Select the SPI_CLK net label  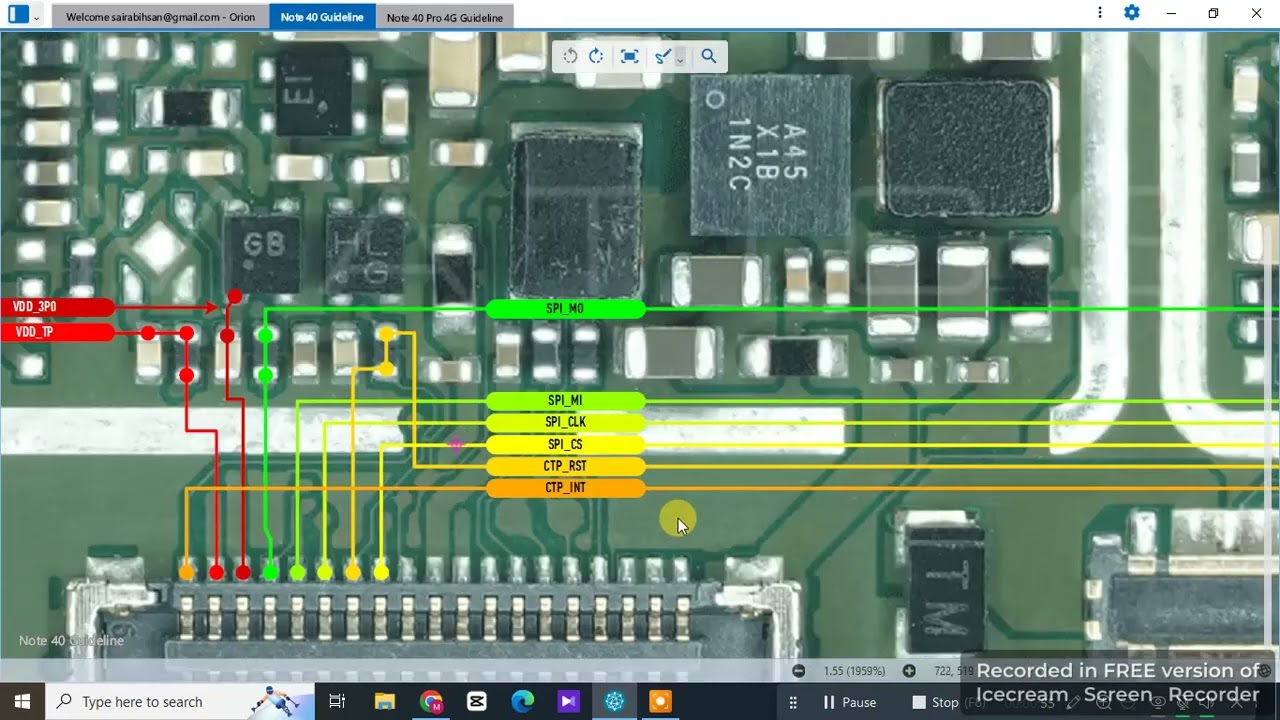tap(565, 422)
